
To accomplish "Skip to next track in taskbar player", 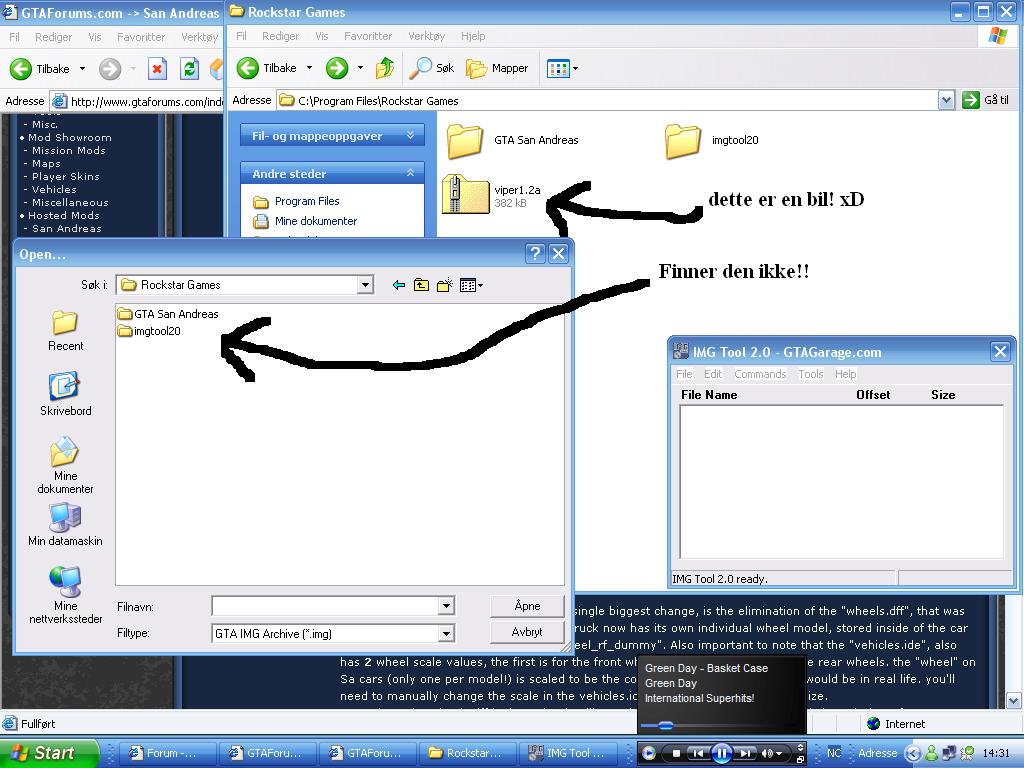I will point(745,754).
